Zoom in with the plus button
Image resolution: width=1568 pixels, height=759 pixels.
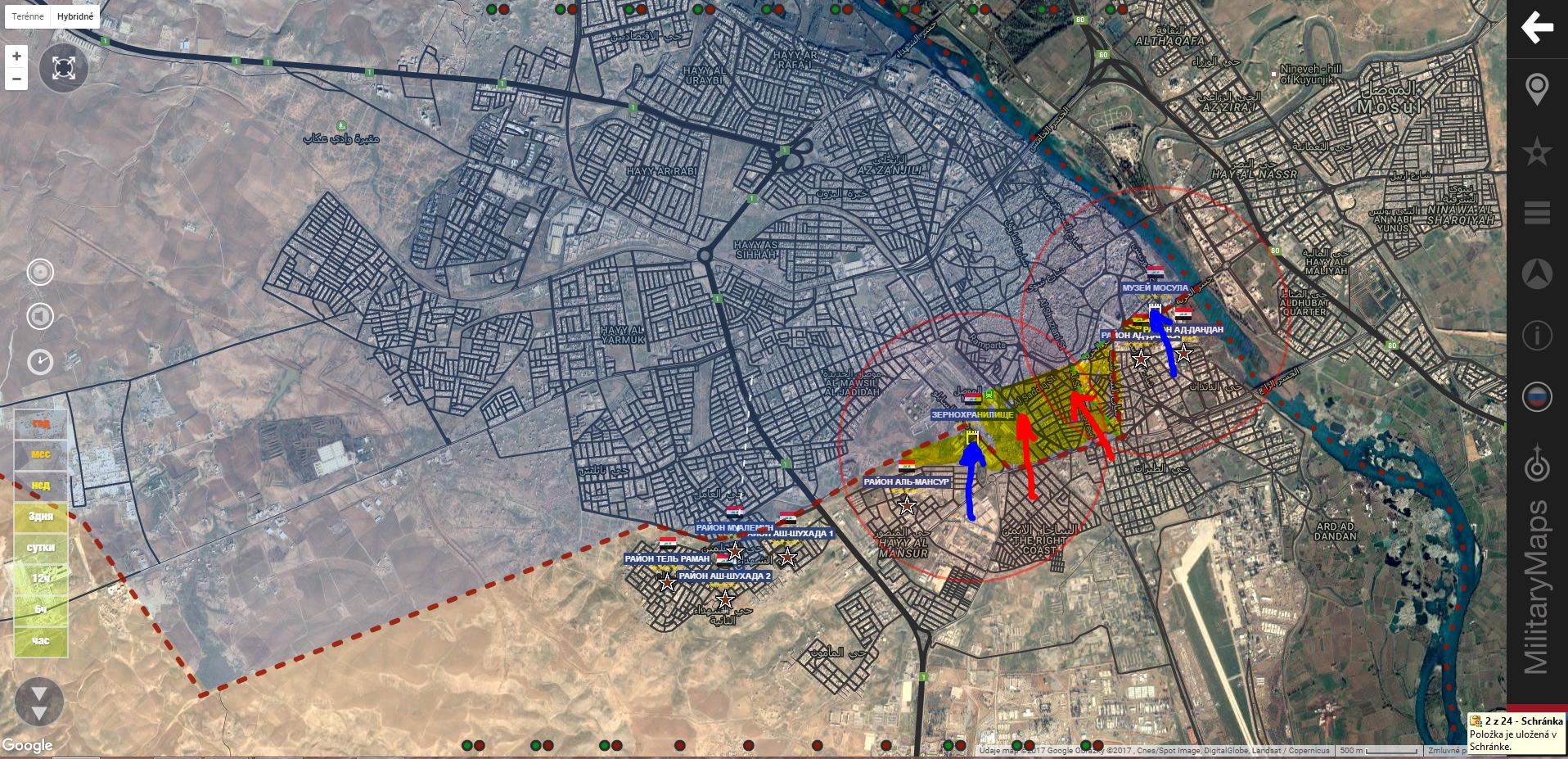tap(16, 56)
